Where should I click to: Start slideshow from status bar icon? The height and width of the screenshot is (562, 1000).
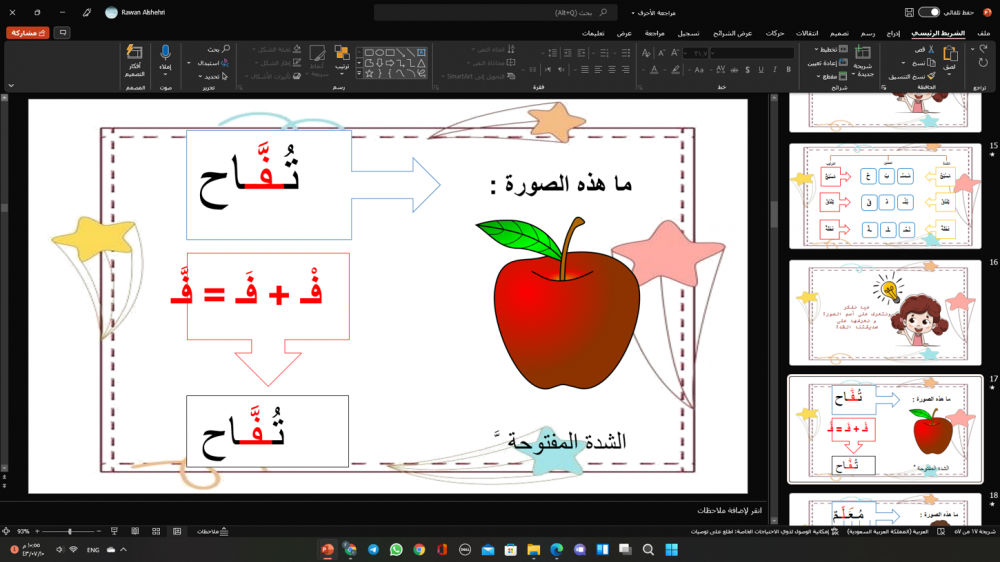[x=114, y=531]
